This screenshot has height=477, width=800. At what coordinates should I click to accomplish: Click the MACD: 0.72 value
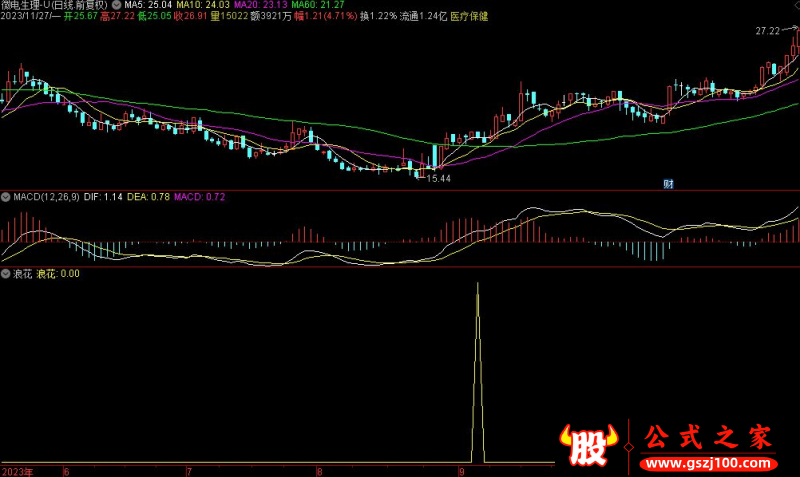click(x=199, y=197)
